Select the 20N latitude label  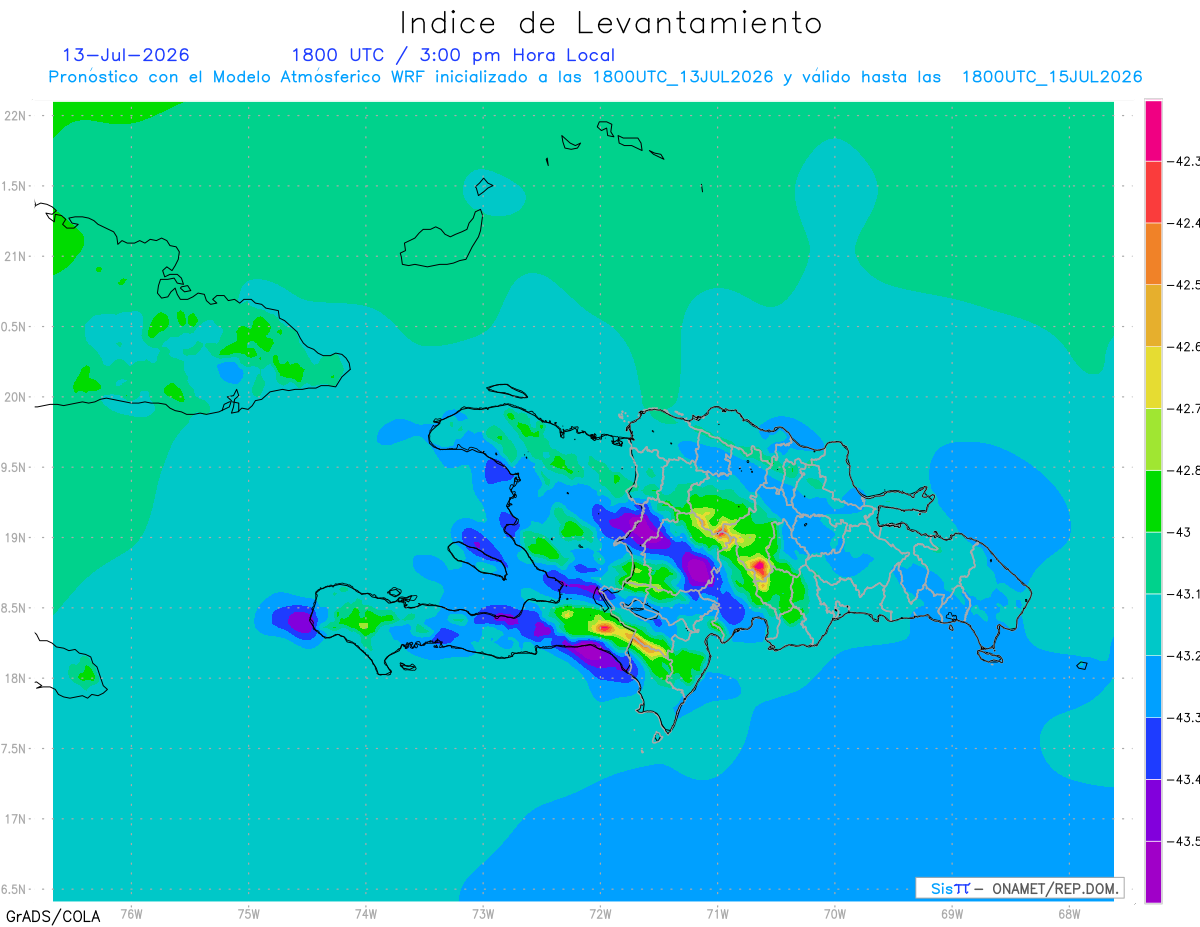(17, 397)
